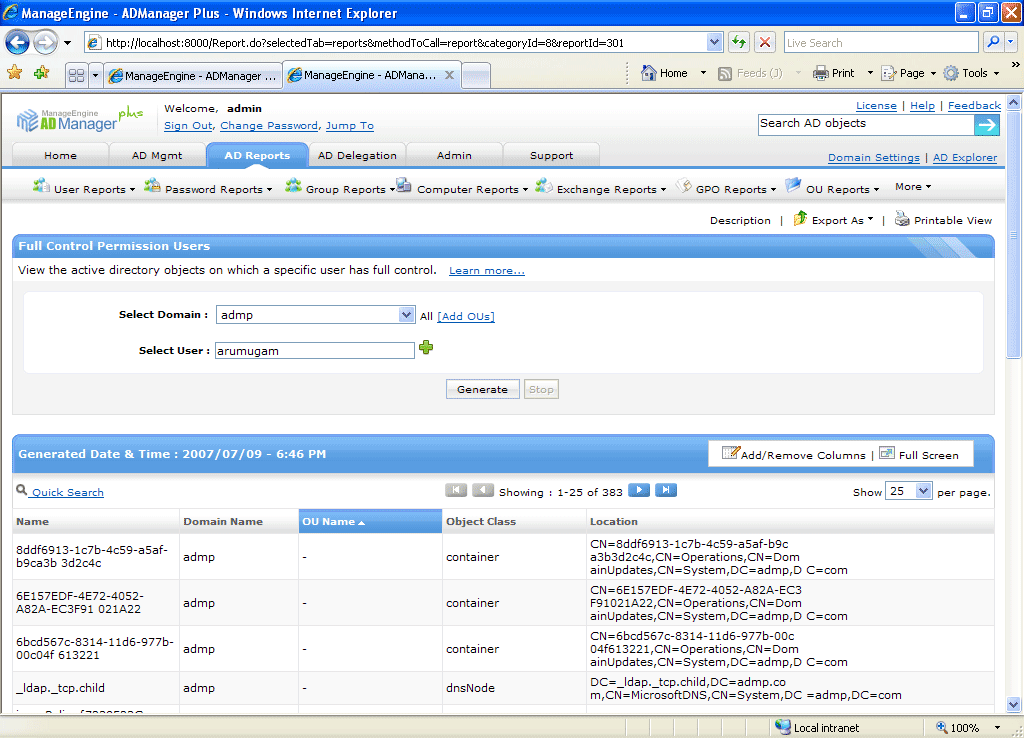The width and height of the screenshot is (1024, 738).
Task: Expand the More reports dropdown
Action: pyautogui.click(x=913, y=187)
